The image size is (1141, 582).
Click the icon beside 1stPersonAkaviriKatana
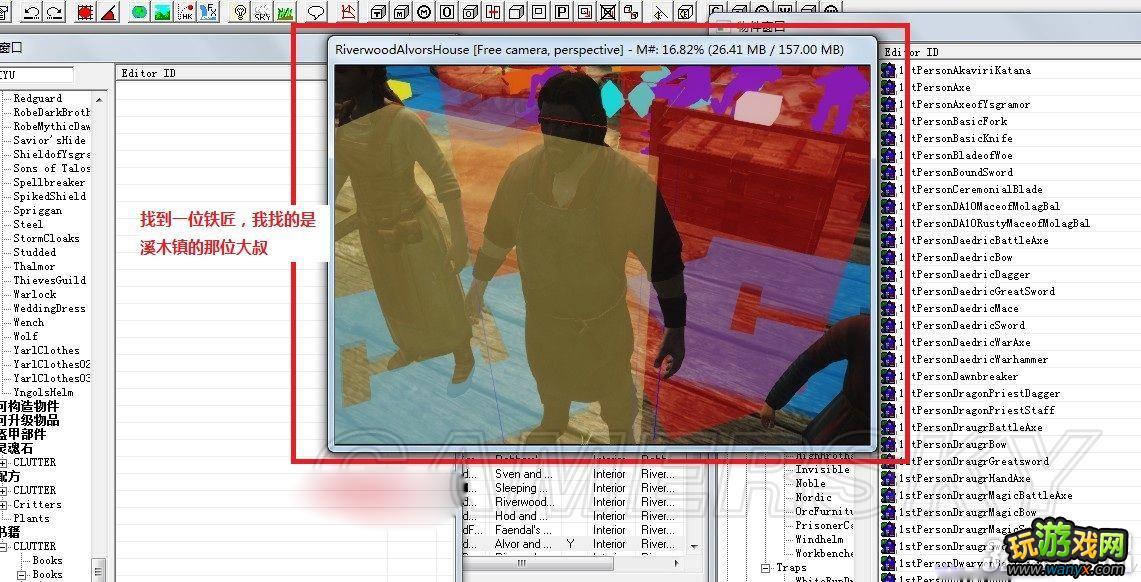tap(888, 71)
